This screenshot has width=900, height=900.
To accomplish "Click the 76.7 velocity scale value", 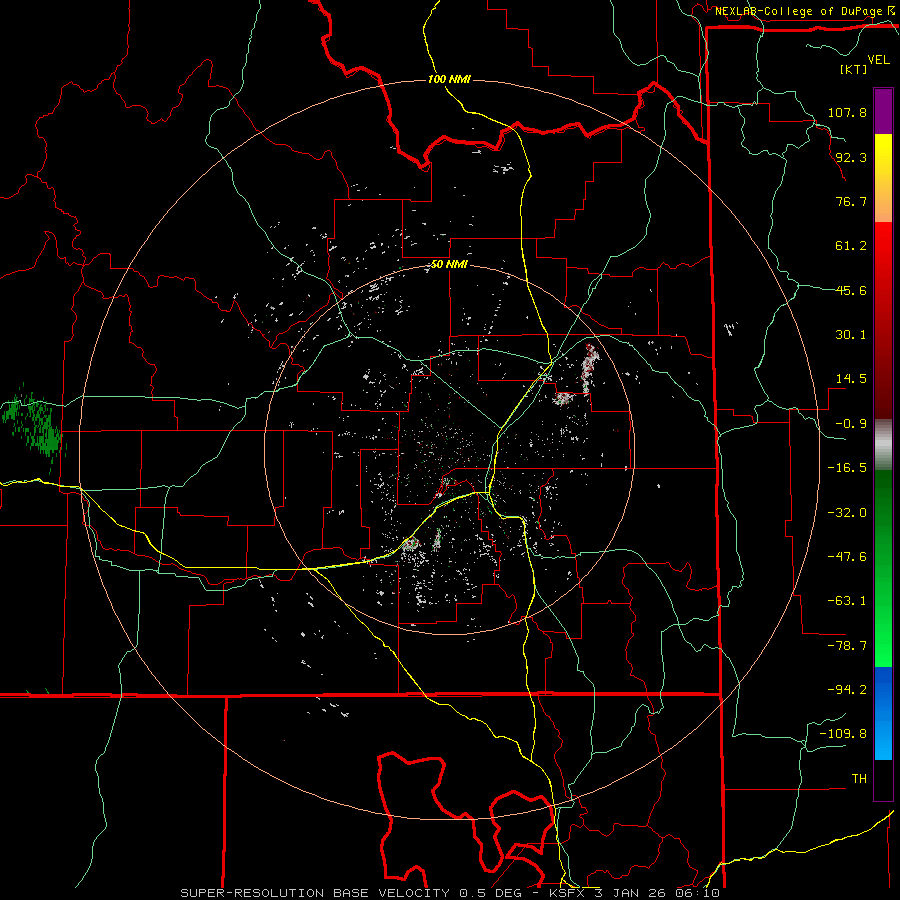I will (851, 201).
